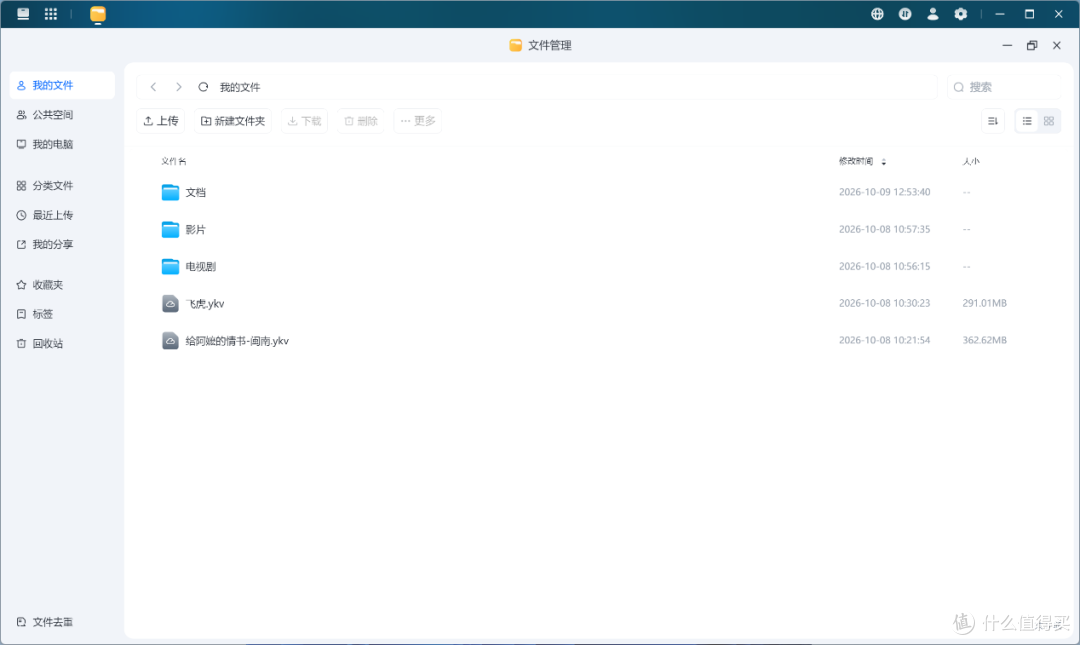Focus the 搜索 search field
Viewport: 1080px width, 645px height.
point(1004,87)
